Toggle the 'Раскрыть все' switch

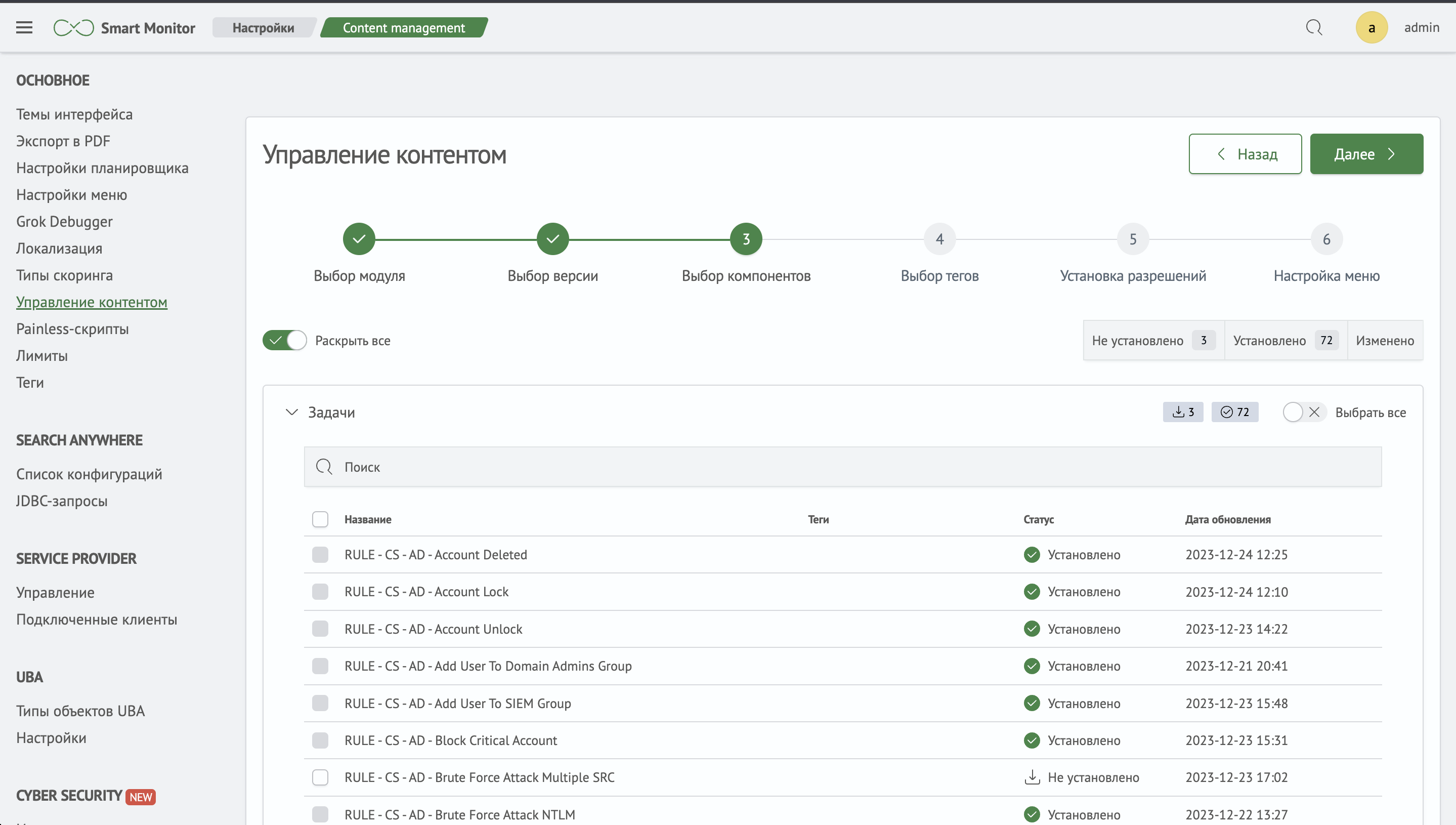point(284,340)
